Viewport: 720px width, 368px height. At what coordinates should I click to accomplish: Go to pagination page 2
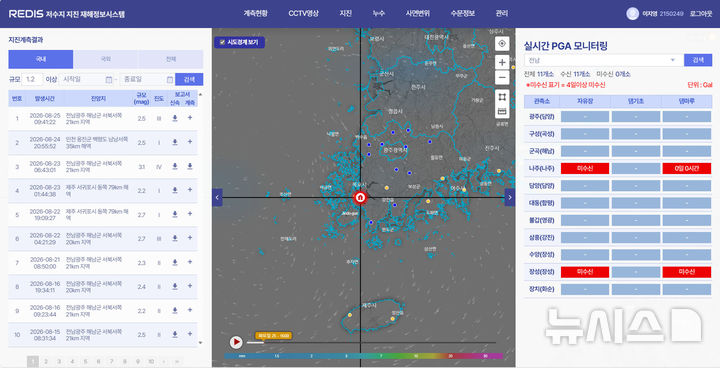pyautogui.click(x=46, y=362)
